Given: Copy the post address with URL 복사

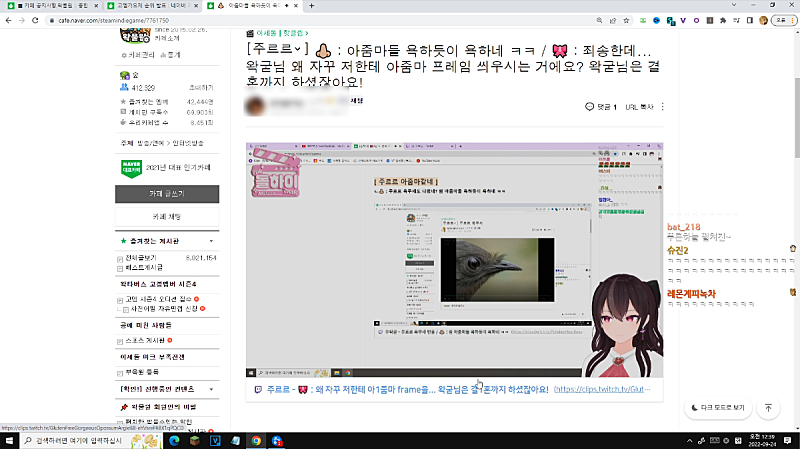Looking at the screenshot, I should tap(639, 107).
